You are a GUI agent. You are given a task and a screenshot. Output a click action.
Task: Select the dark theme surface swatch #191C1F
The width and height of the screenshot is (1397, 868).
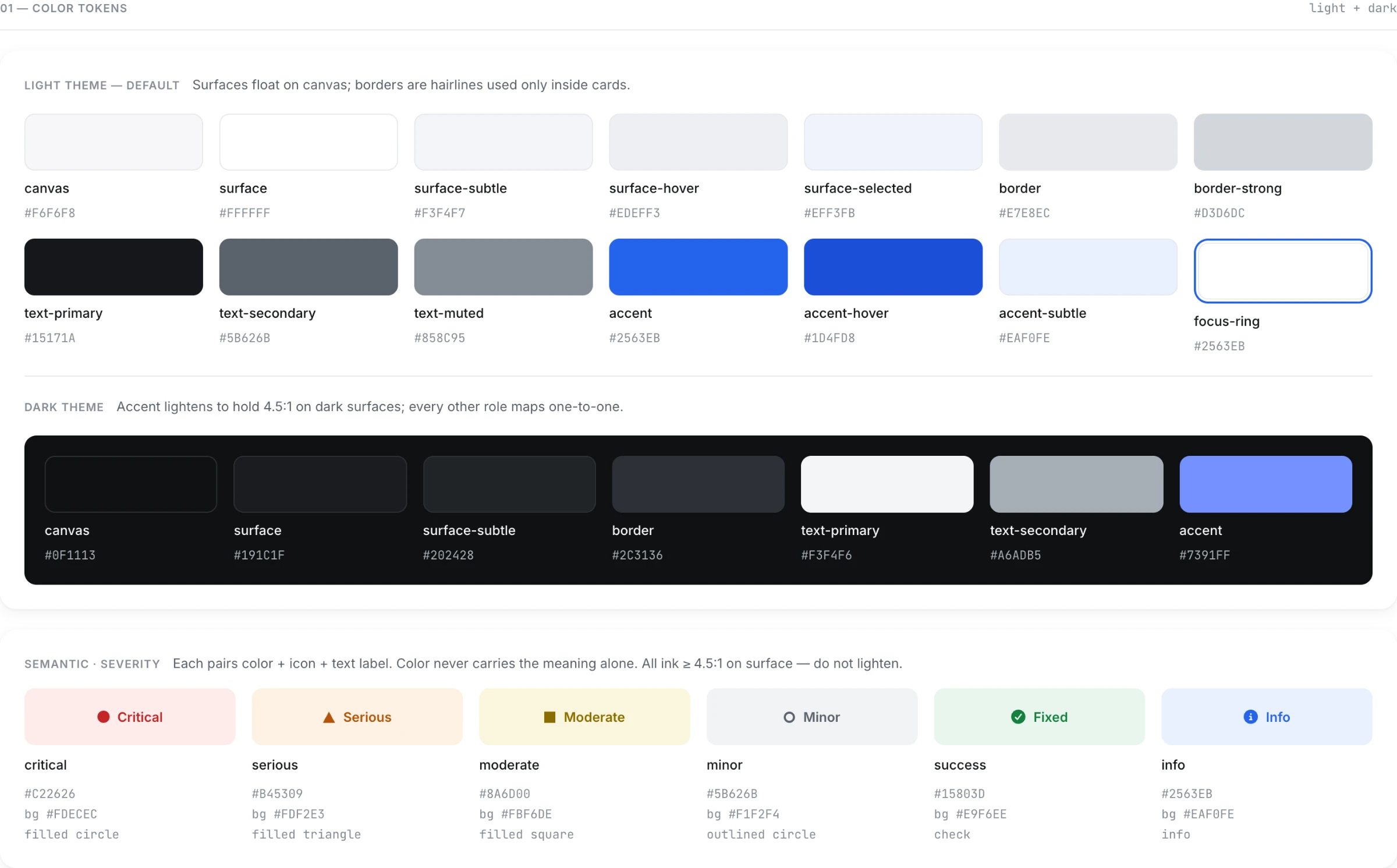pos(320,484)
